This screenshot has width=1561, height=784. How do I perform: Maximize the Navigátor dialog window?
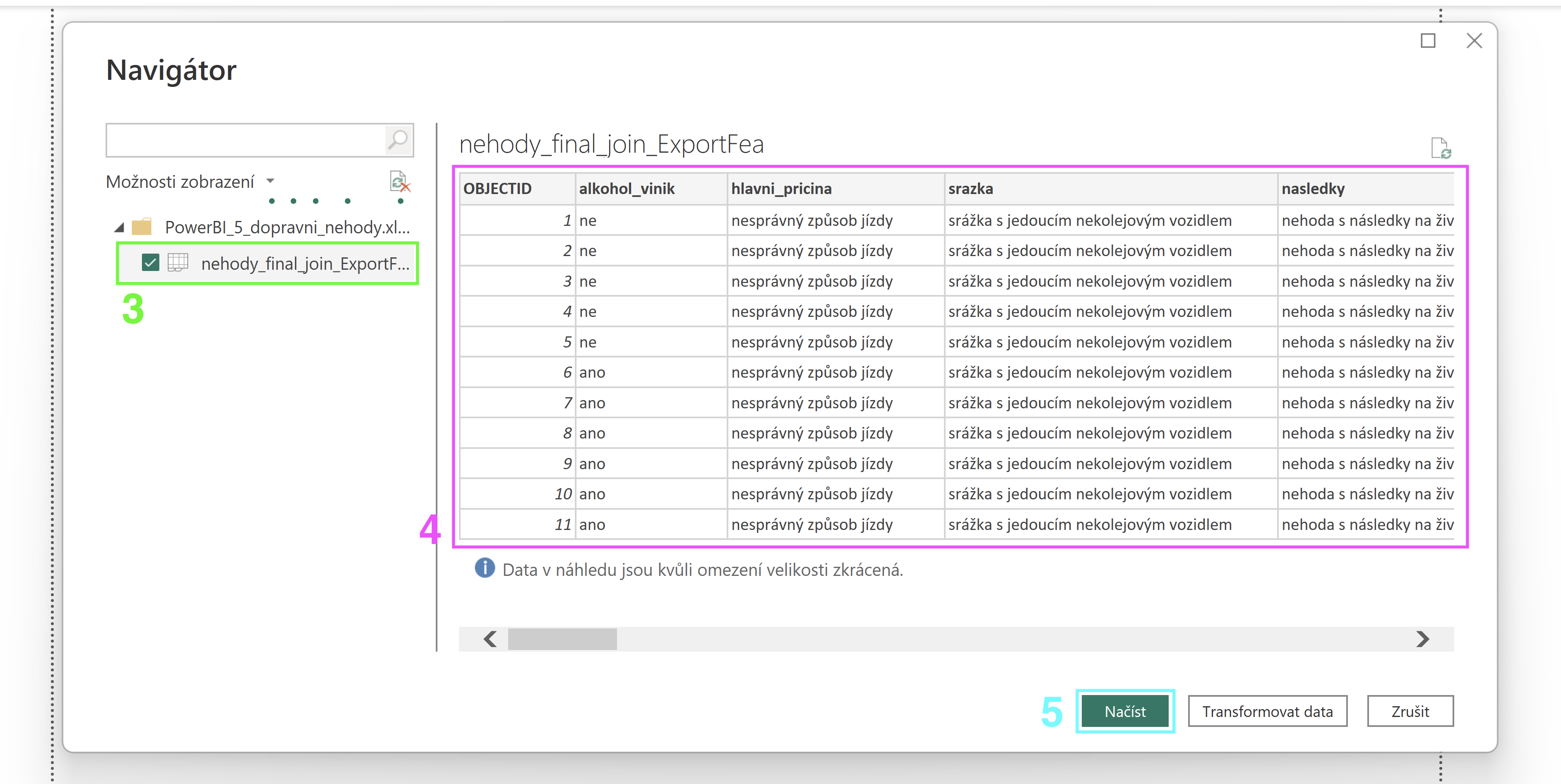click(x=1428, y=41)
